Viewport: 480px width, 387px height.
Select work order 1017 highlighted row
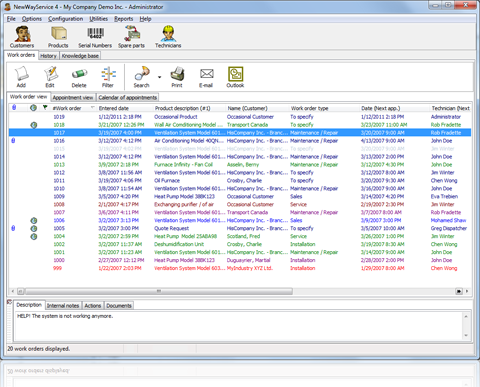coord(240,133)
